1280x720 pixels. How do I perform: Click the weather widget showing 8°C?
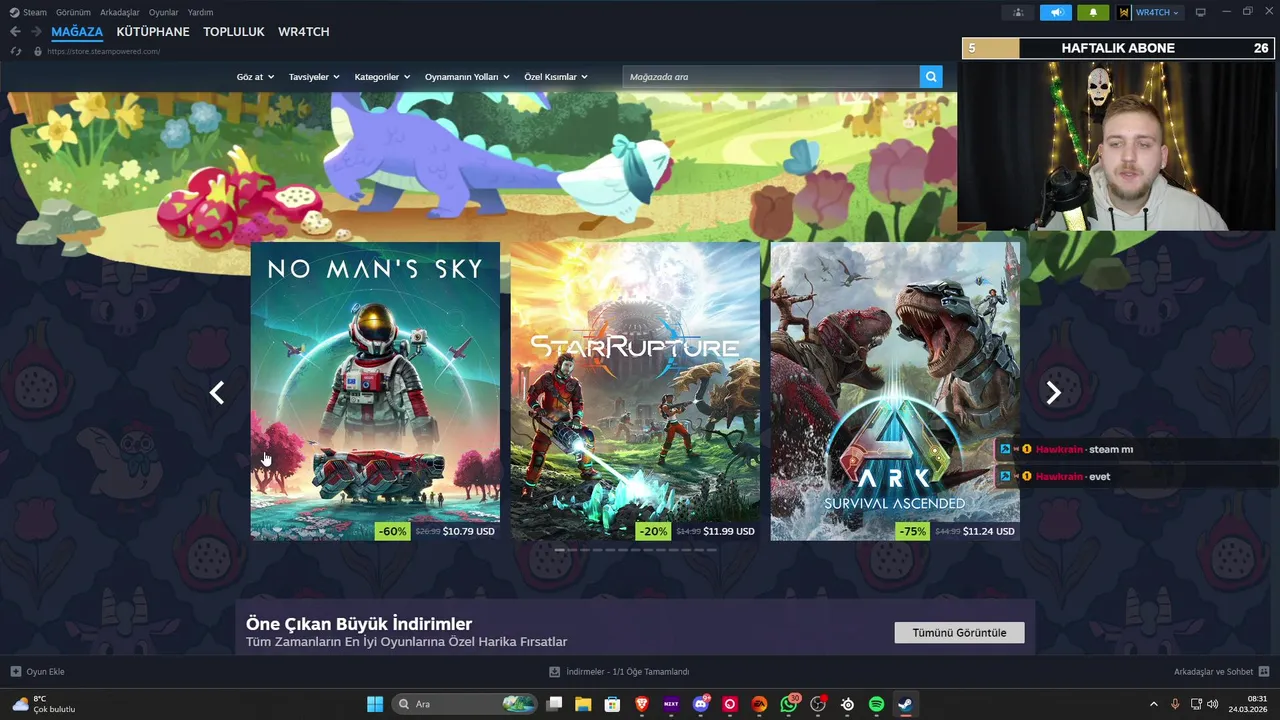pyautogui.click(x=43, y=704)
